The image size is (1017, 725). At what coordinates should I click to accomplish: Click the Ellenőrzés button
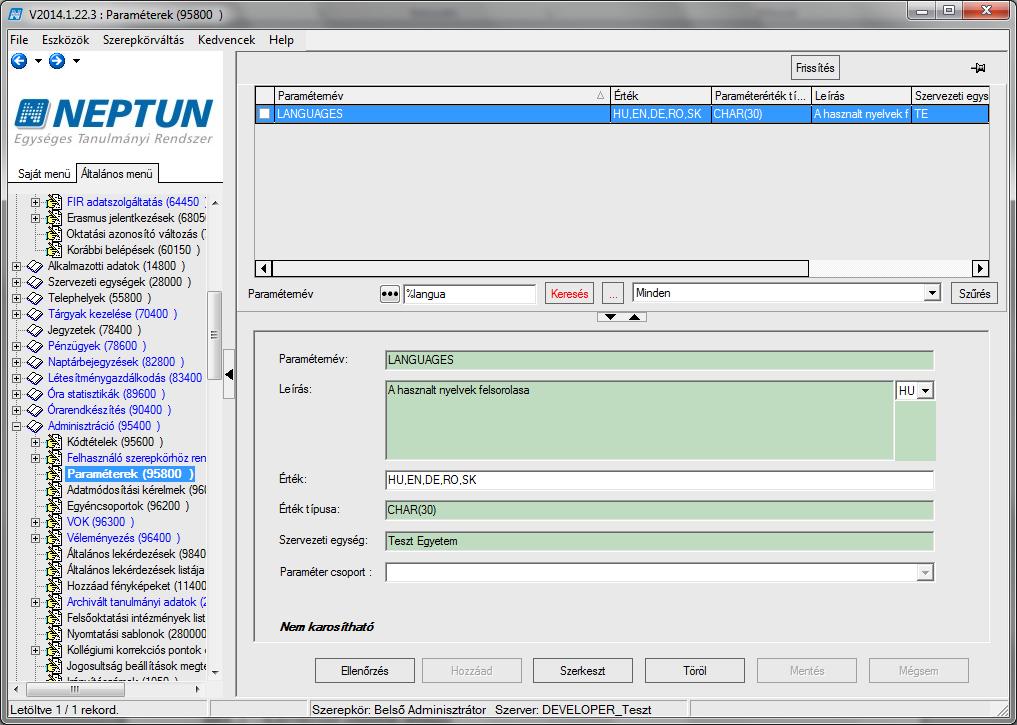365,671
